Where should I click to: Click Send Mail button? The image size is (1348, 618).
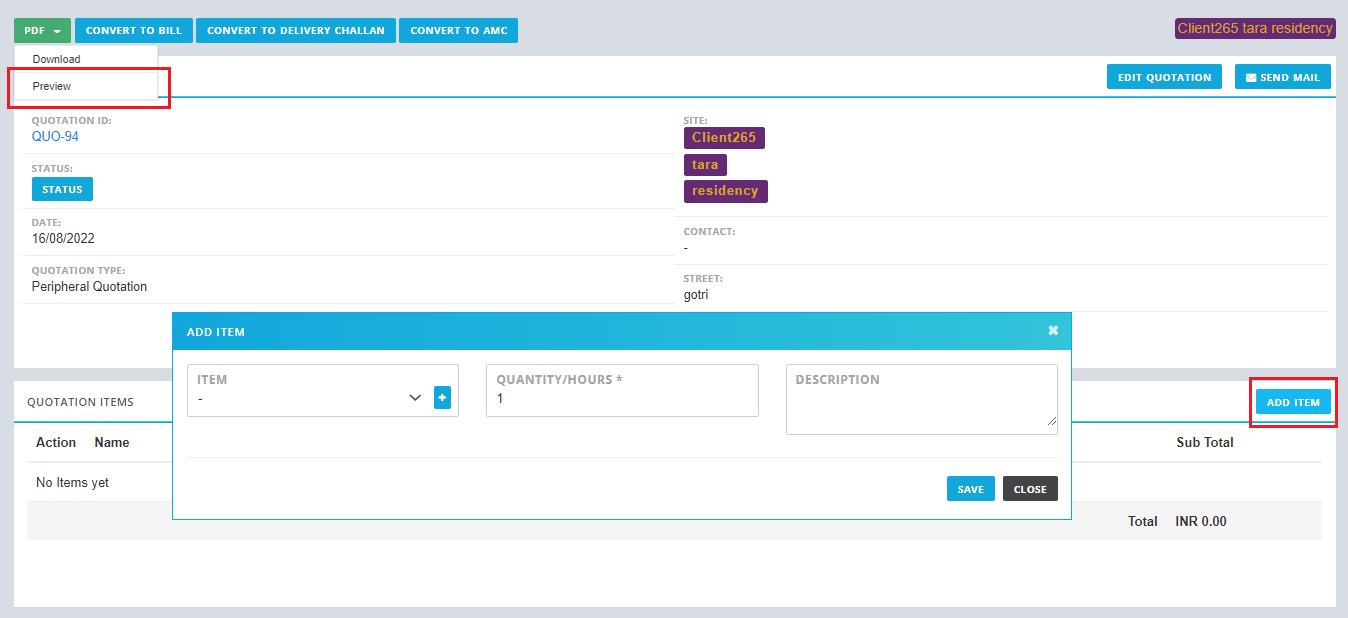tap(1283, 77)
